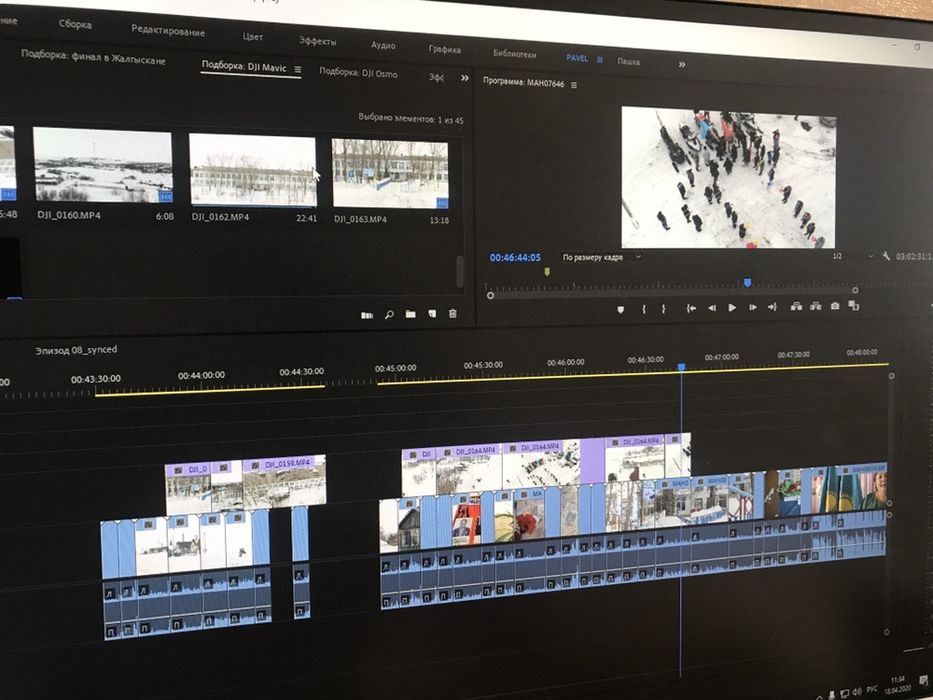The image size is (933, 700).
Task: Click the 00:45:00:00 ruler mark
Action: 395,368
